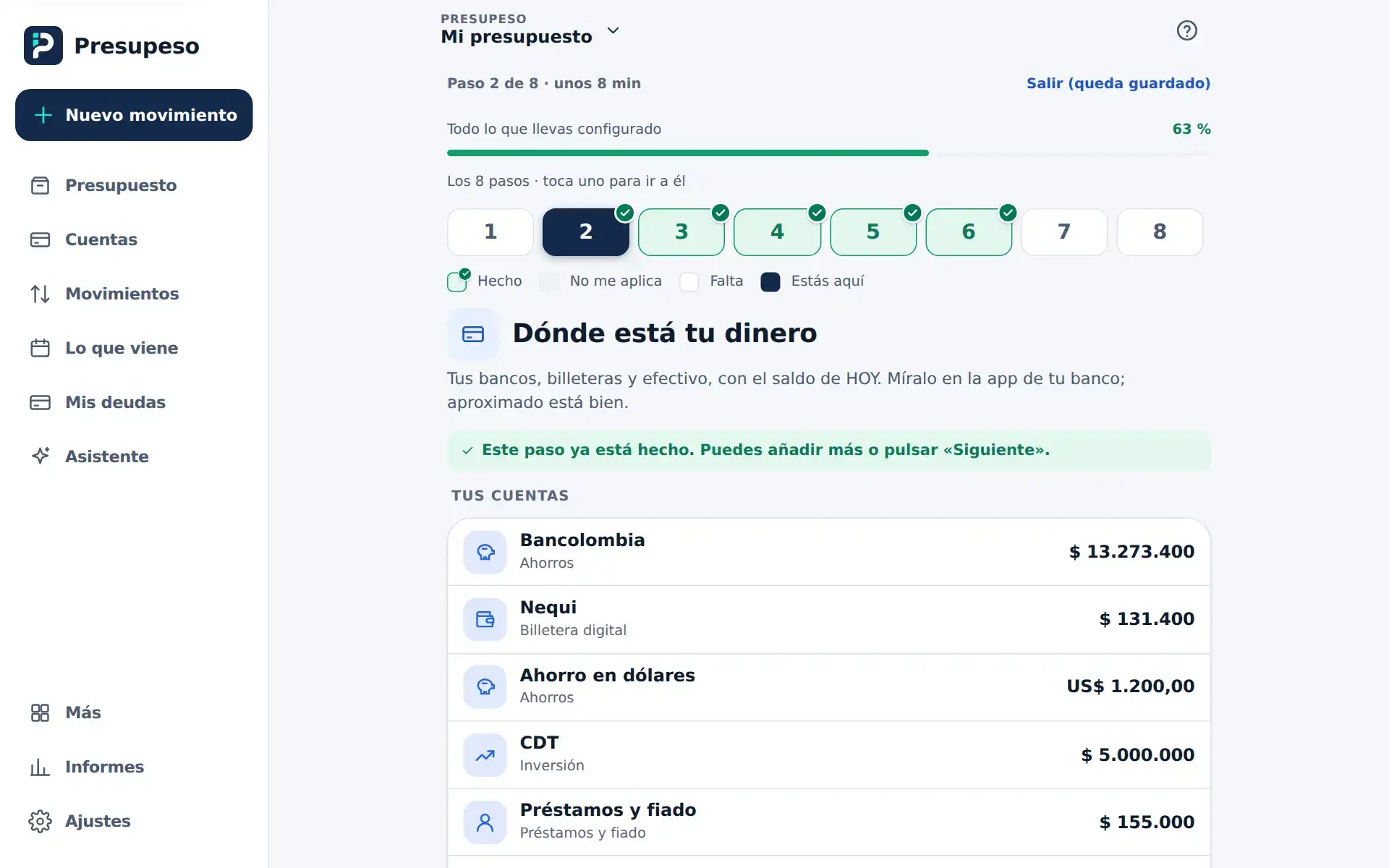This screenshot has width=1389, height=868.
Task: Jump to step 4
Action: coord(777,232)
